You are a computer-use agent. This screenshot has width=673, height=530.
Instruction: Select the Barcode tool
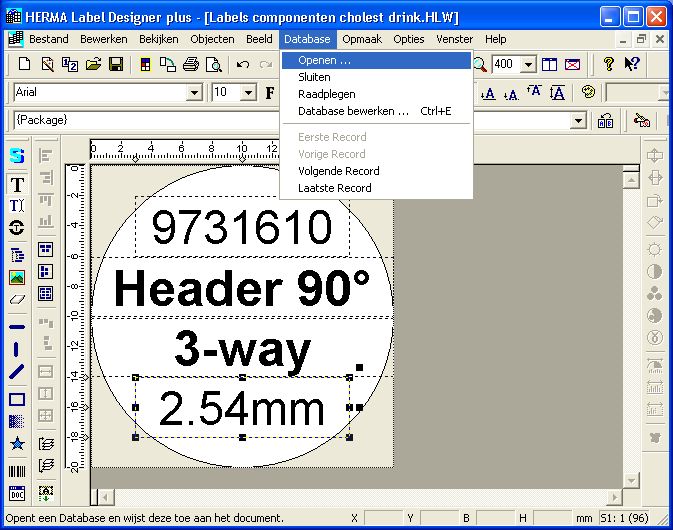click(17, 471)
